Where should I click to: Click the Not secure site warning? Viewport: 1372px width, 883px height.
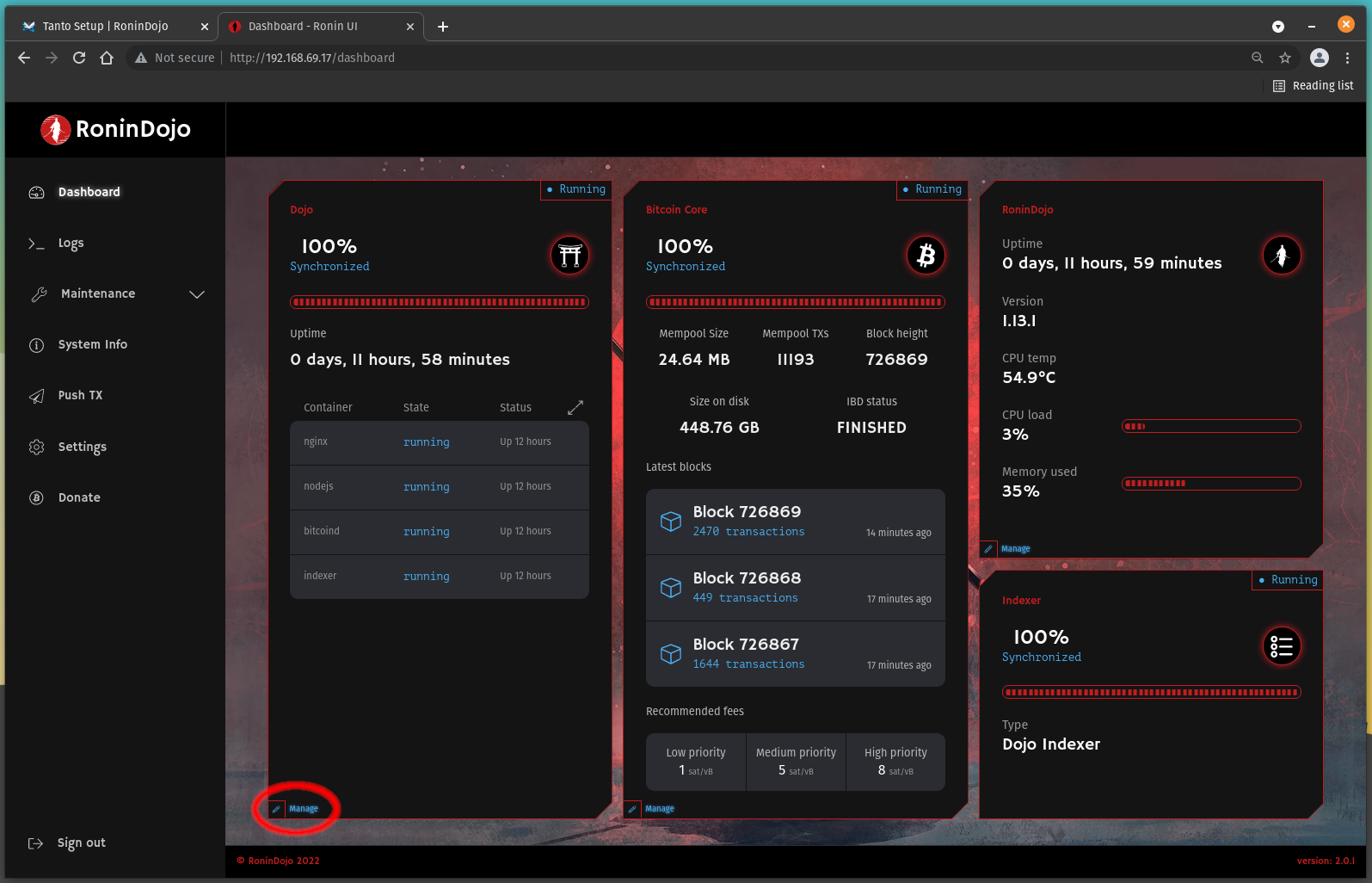click(x=175, y=58)
